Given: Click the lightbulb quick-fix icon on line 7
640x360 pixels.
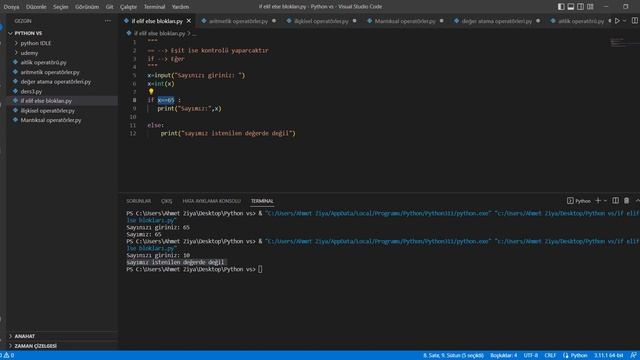Looking at the screenshot, I should (x=151, y=92).
